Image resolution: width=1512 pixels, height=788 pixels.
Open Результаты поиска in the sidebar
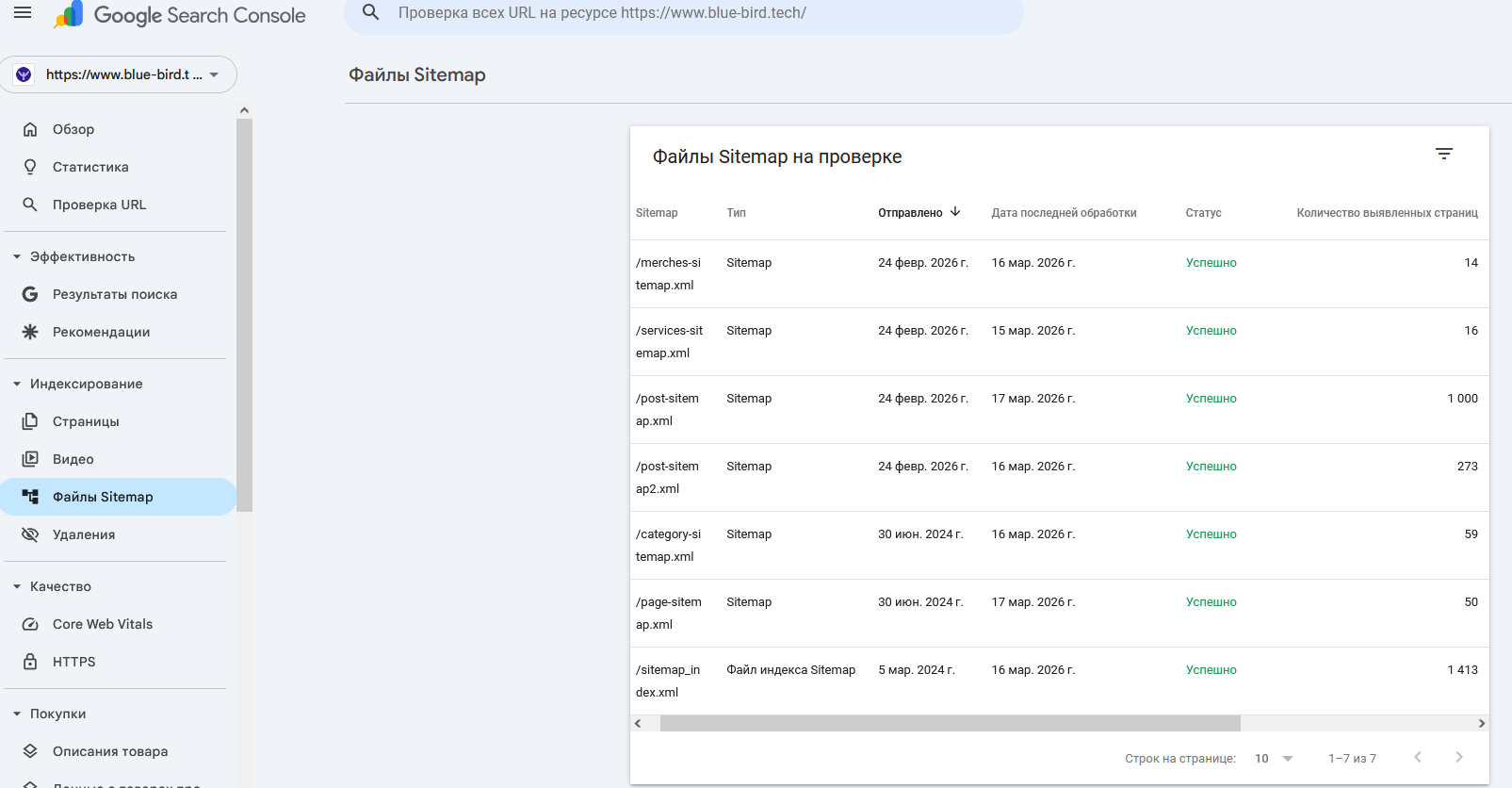[115, 294]
